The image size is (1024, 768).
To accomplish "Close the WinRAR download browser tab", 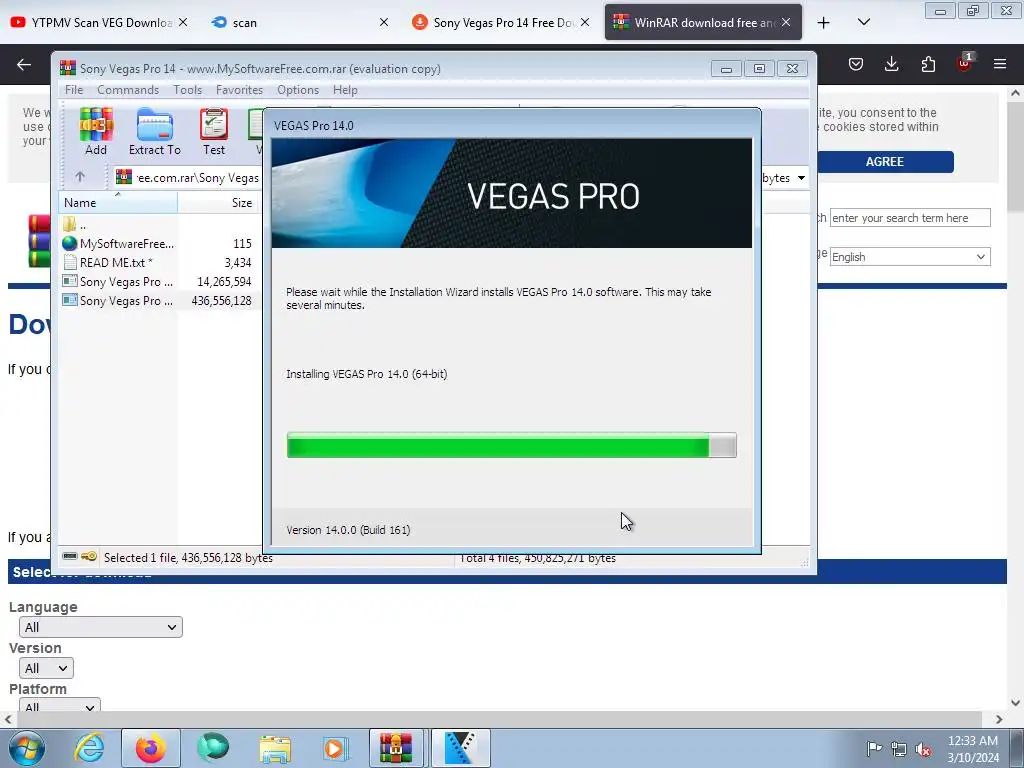I will (x=786, y=22).
